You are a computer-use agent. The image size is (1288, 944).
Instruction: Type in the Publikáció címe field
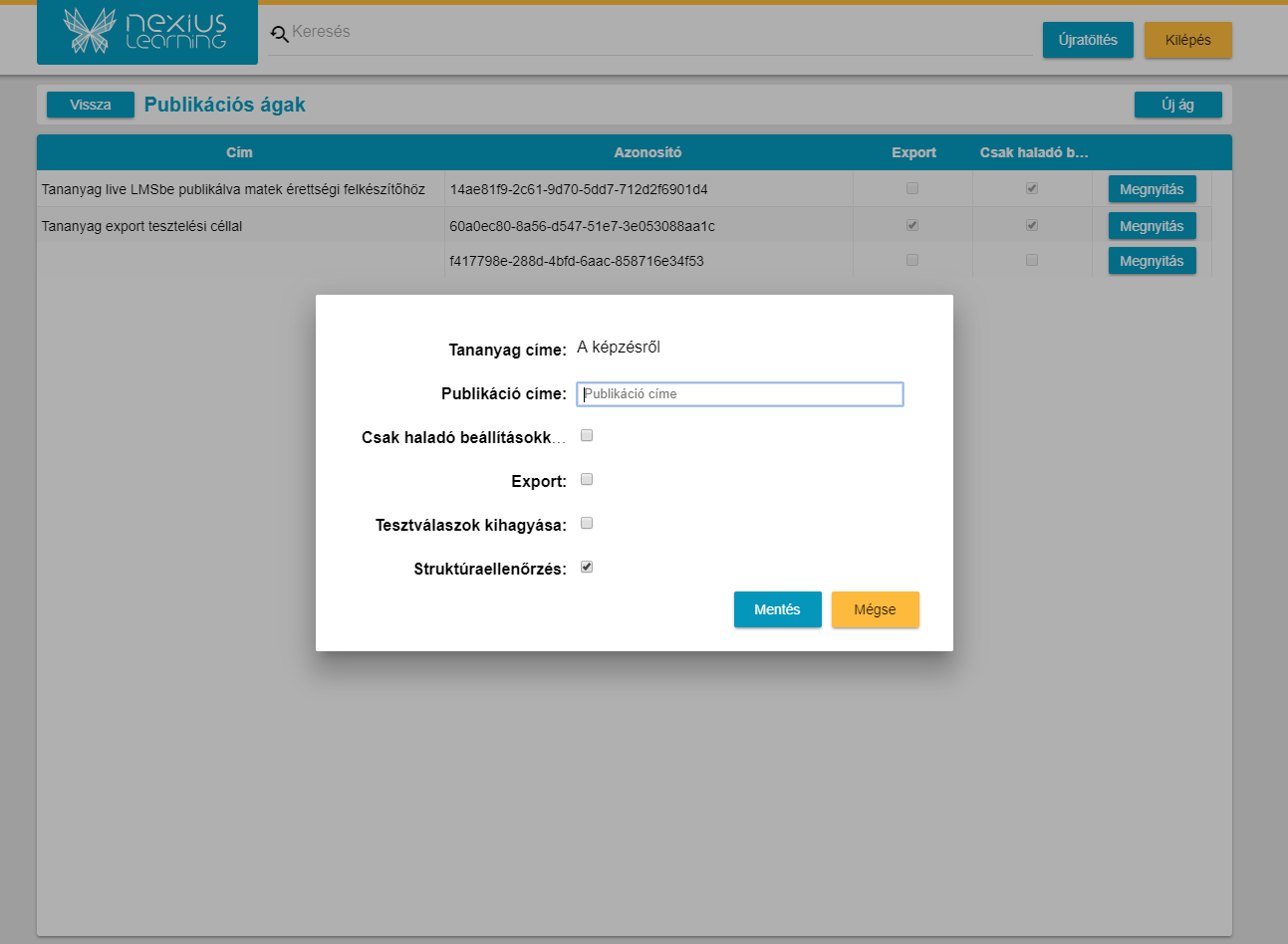[x=739, y=394]
